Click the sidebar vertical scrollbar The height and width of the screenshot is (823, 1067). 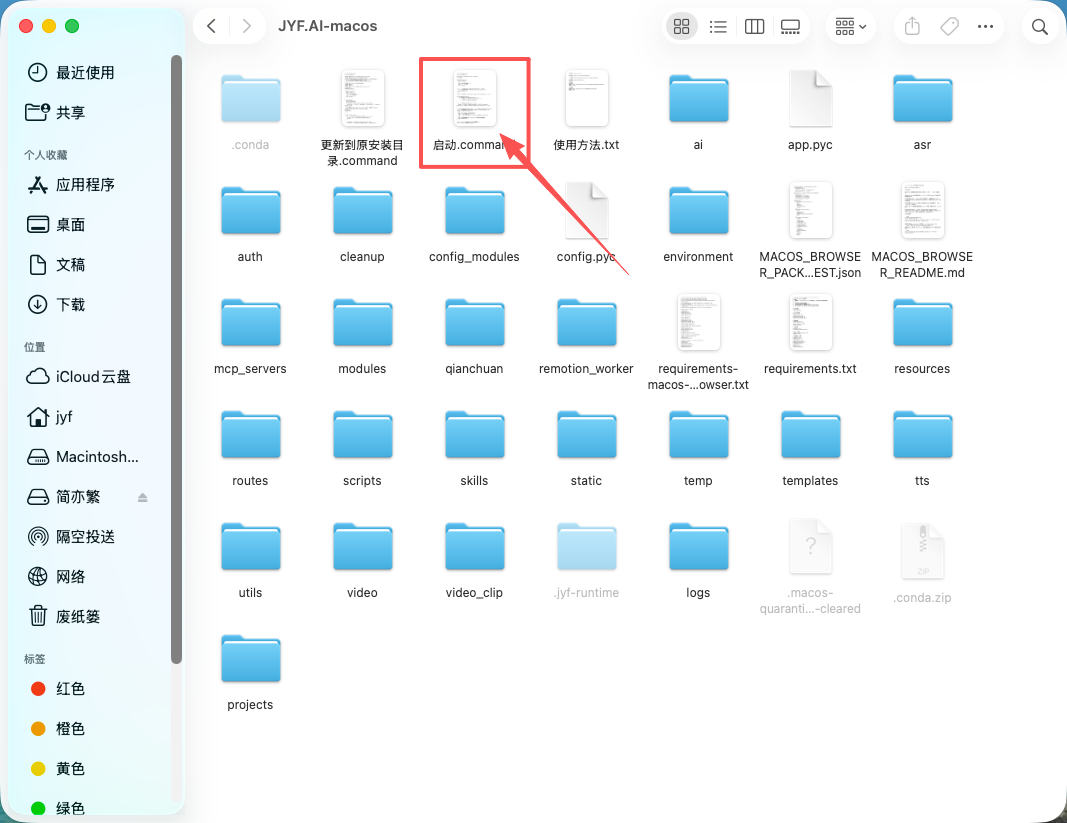[176, 359]
